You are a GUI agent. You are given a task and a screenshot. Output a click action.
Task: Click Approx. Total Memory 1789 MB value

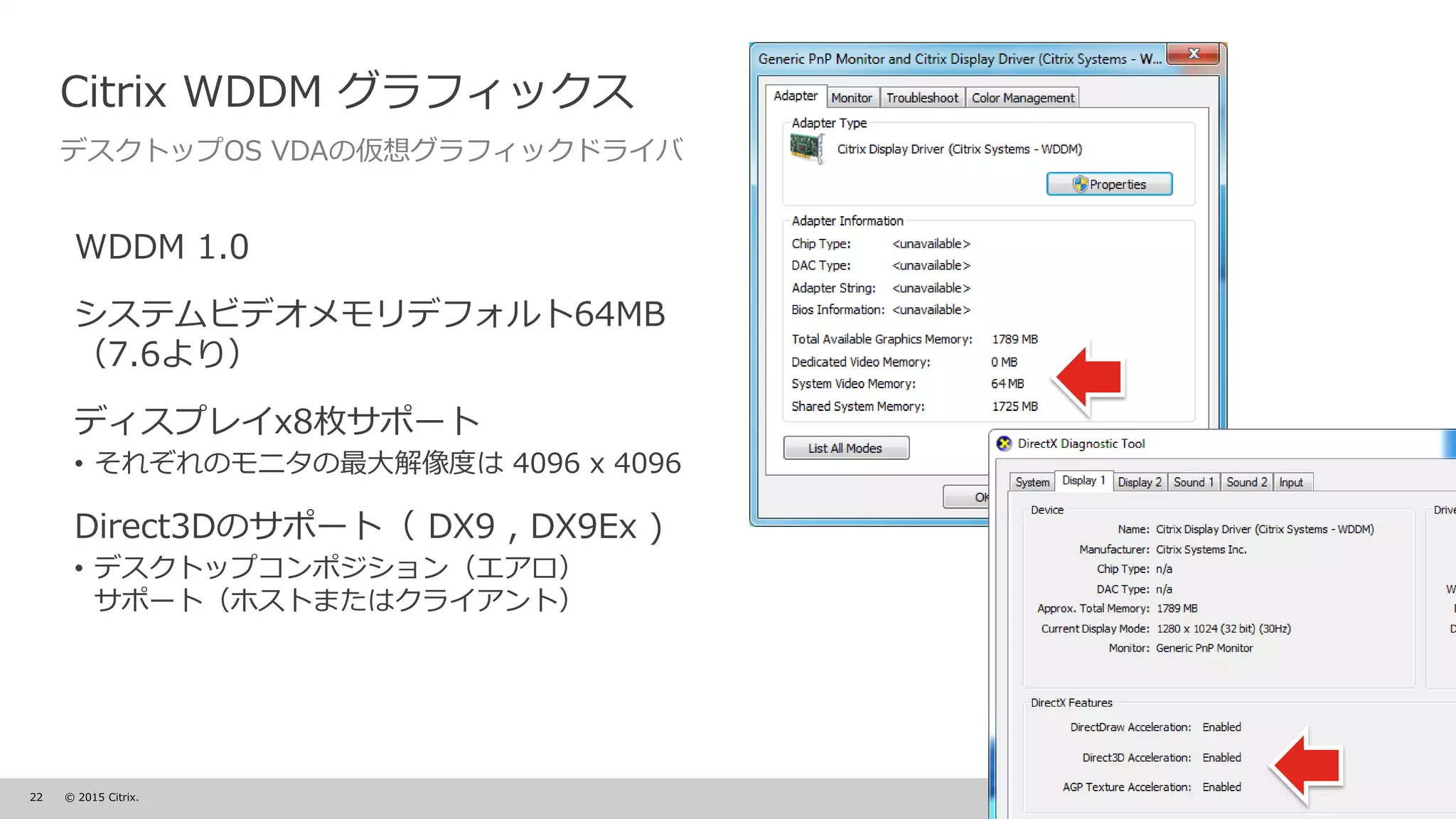point(1177,609)
